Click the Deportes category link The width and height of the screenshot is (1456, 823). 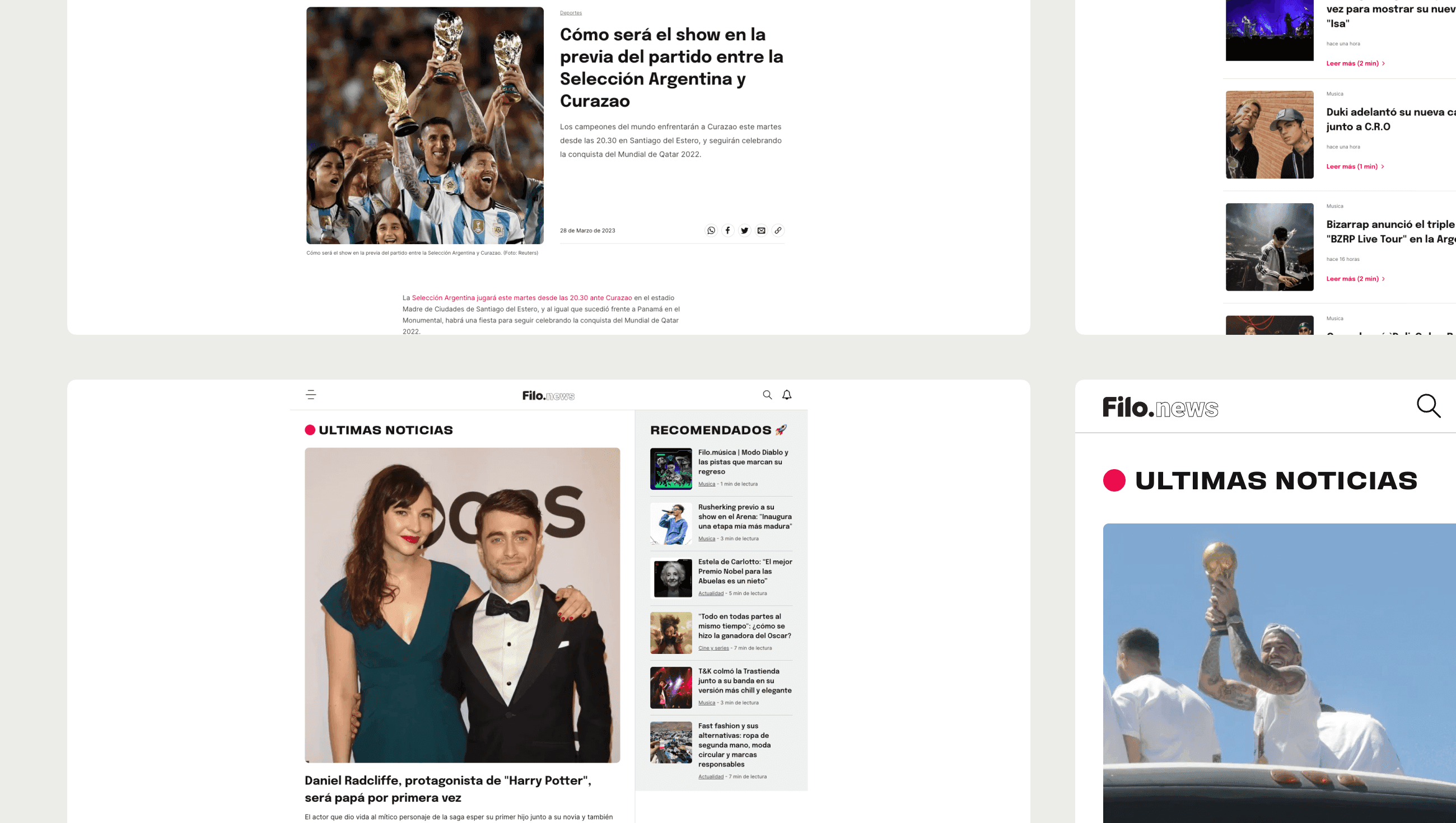click(x=570, y=12)
